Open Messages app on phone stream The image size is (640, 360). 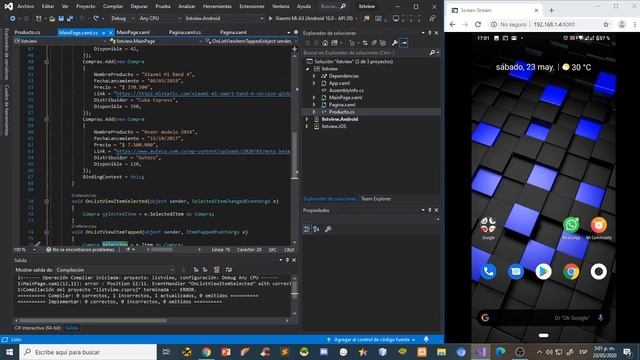click(x=516, y=271)
